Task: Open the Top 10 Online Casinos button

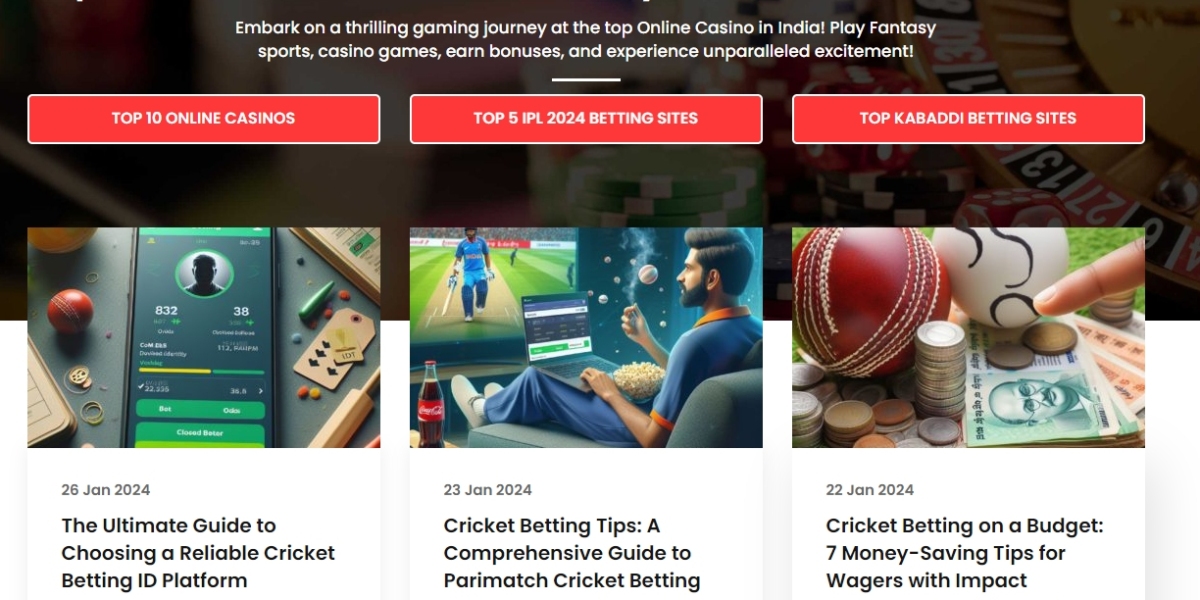Action: 203,119
